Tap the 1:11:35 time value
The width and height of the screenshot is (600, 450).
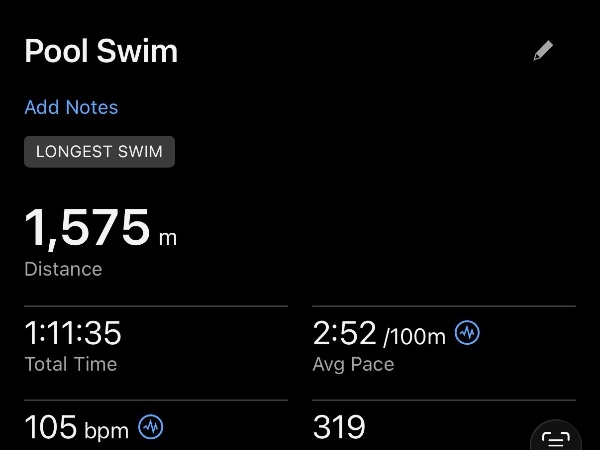73,333
